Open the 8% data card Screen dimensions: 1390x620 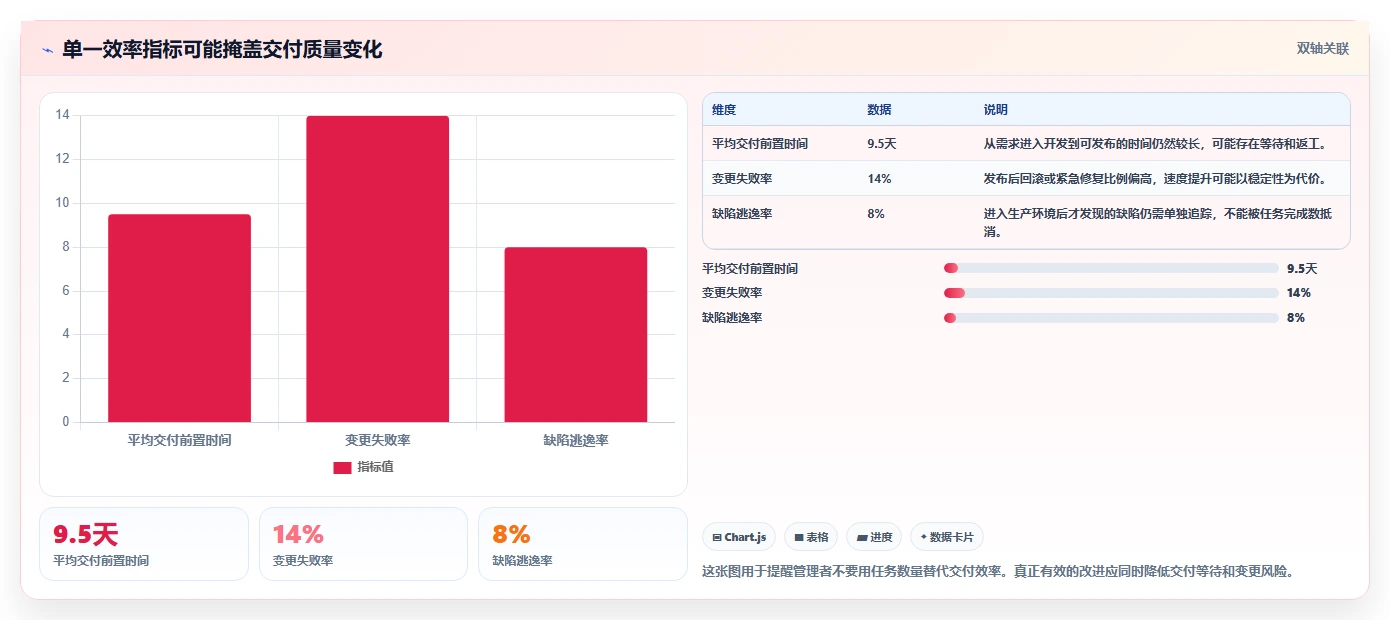point(583,544)
